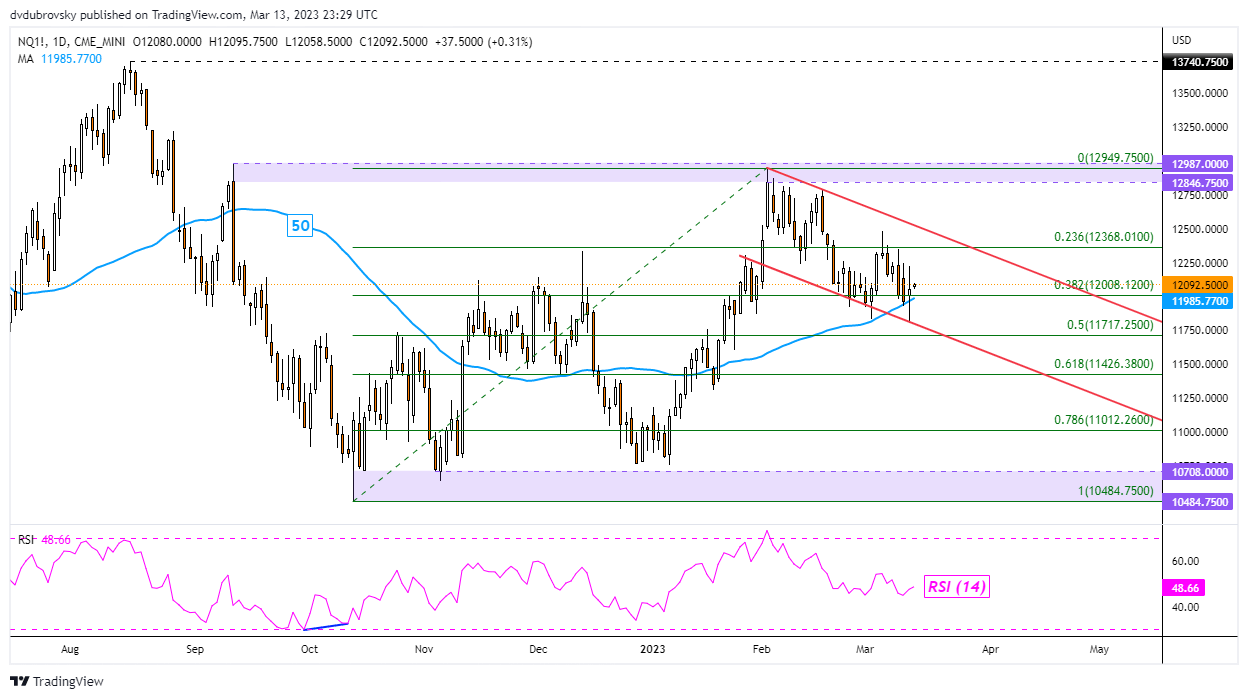Click the TradingView logo at bottom left
Viewport: 1248px width, 699px height.
pyautogui.click(x=58, y=681)
